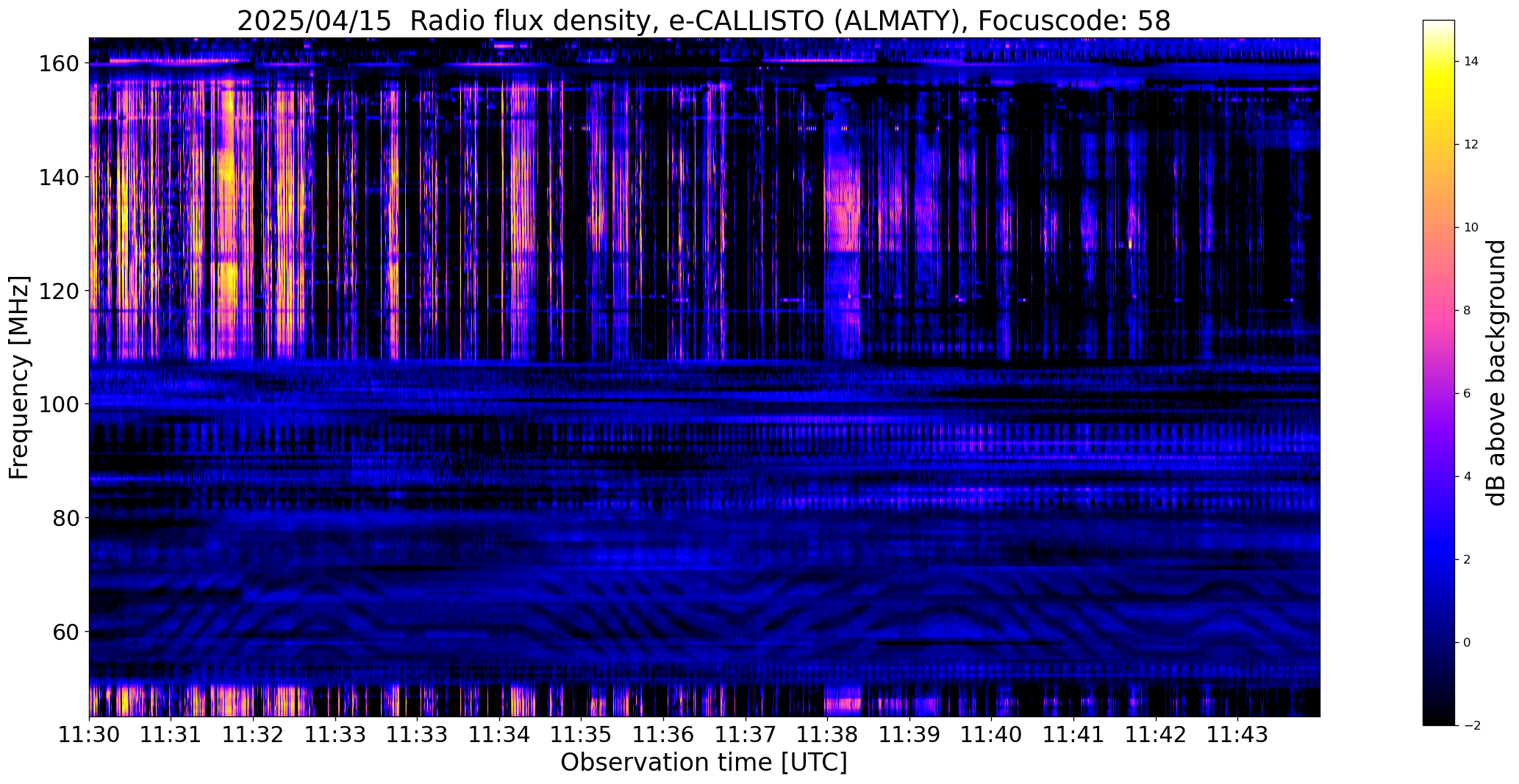
Task: Click the vertical dB color scale bar
Action: [x=1439, y=373]
